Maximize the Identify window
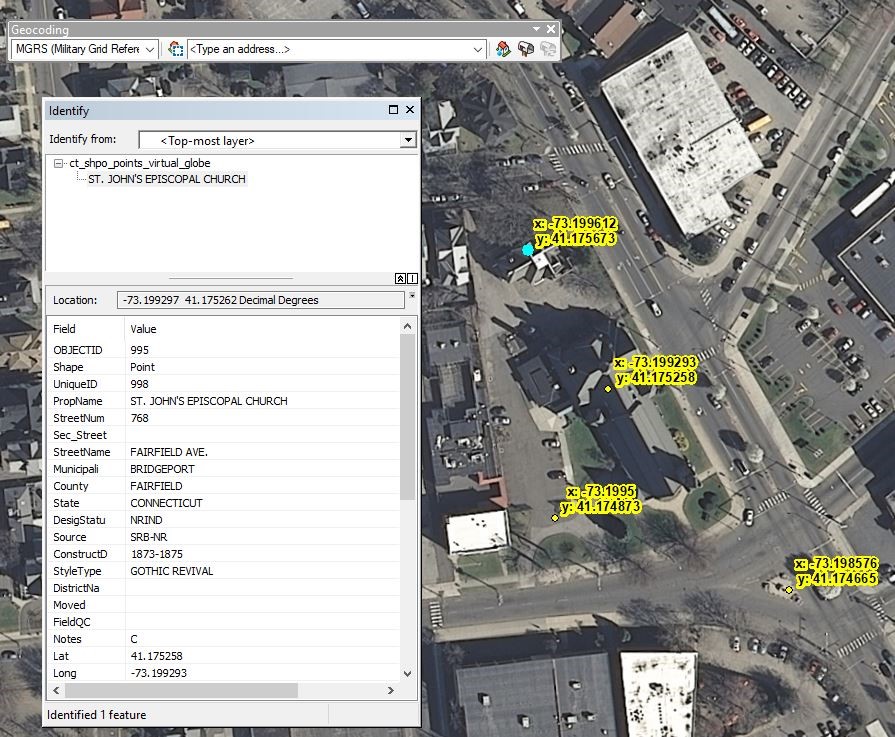This screenshot has height=737, width=895. pos(394,110)
